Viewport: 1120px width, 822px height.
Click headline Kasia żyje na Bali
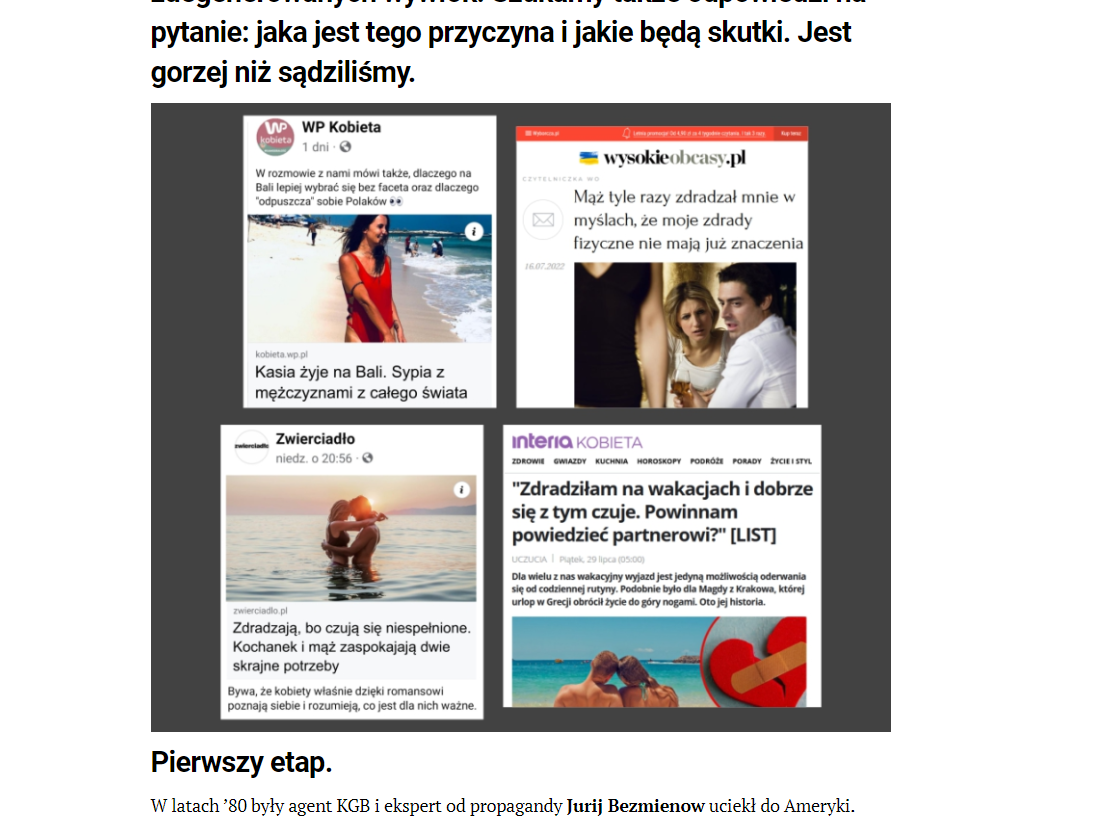(361, 382)
